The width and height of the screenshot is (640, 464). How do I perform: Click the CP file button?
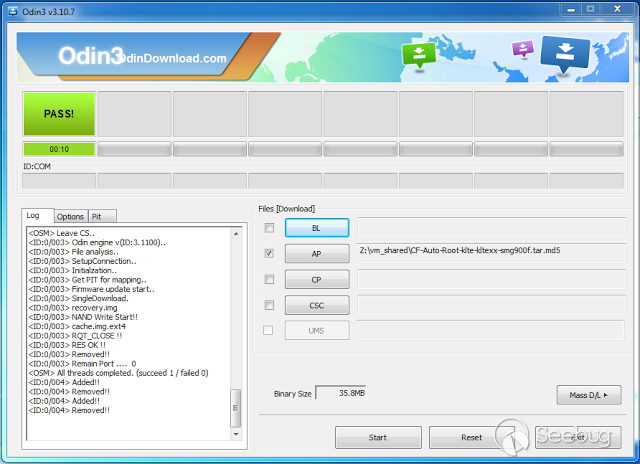[x=317, y=280]
